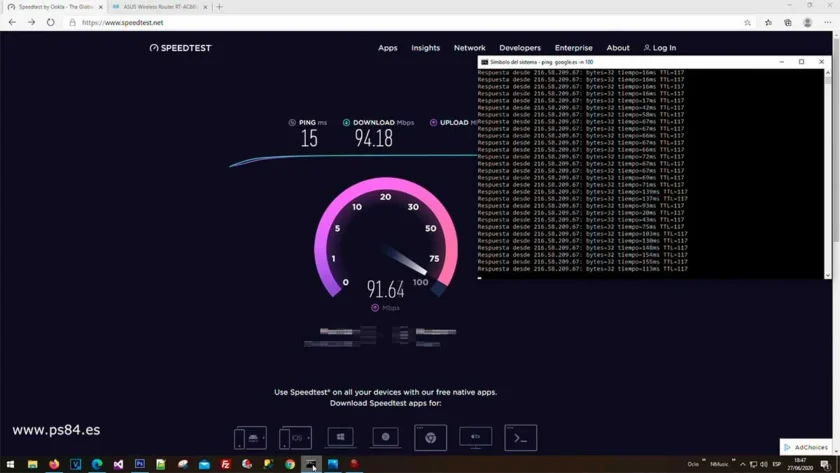This screenshot has width=840, height=473.
Task: Expand the NMusic taskbar toolbar
Action: (733, 460)
